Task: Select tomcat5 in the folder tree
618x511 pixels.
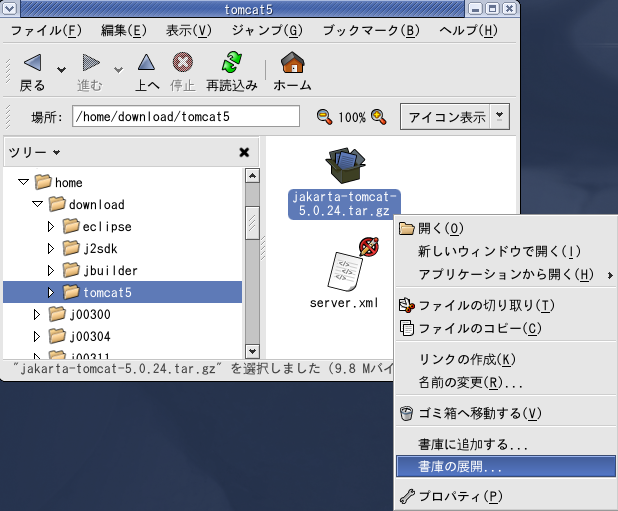Action: [x=107, y=292]
